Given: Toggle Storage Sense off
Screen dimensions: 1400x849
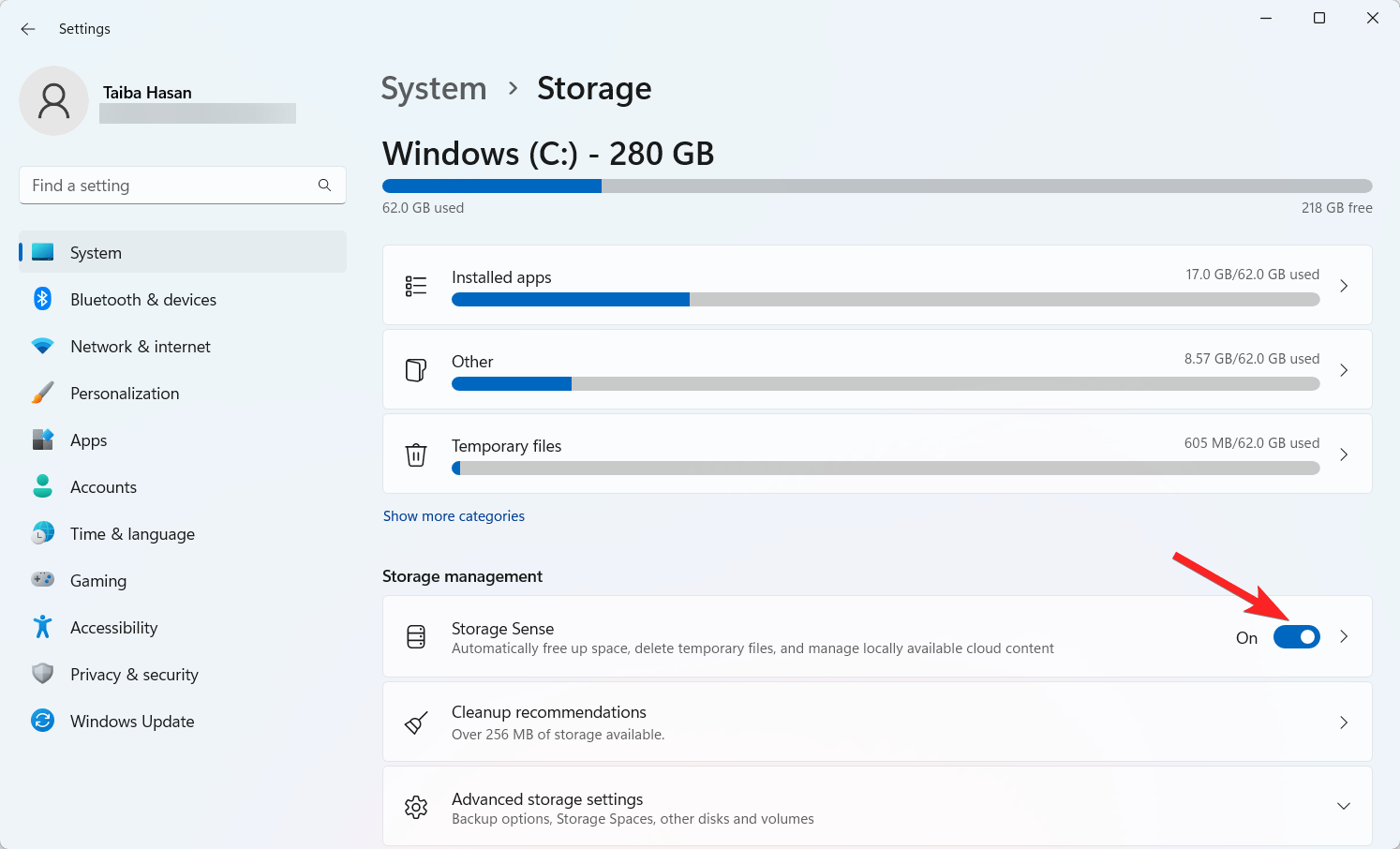Looking at the screenshot, I should click(x=1297, y=636).
